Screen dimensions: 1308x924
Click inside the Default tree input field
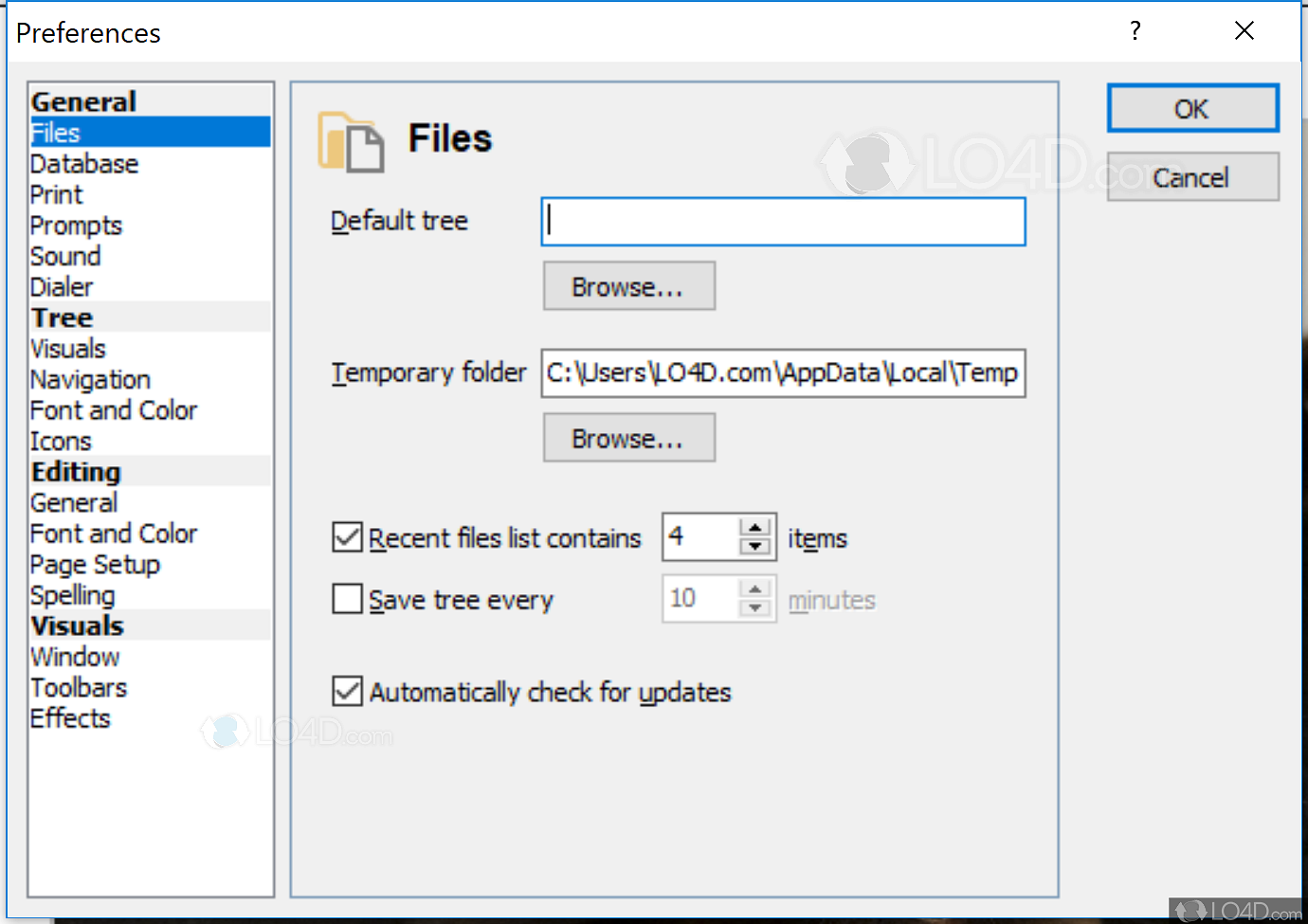click(x=783, y=221)
